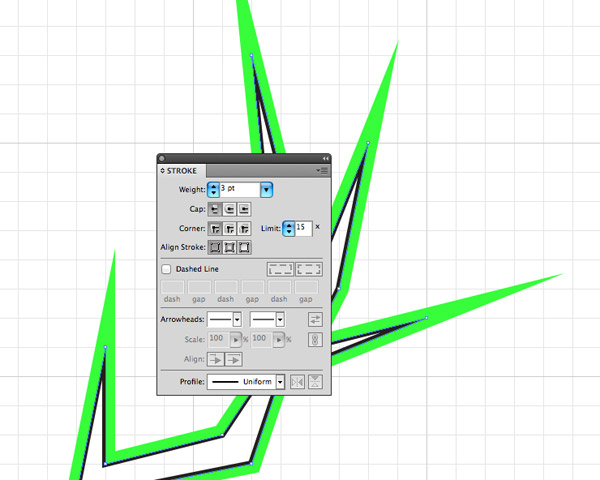Link arrowhead start and end scales
Image resolution: width=600 pixels, height=480 pixels.
click(315, 340)
